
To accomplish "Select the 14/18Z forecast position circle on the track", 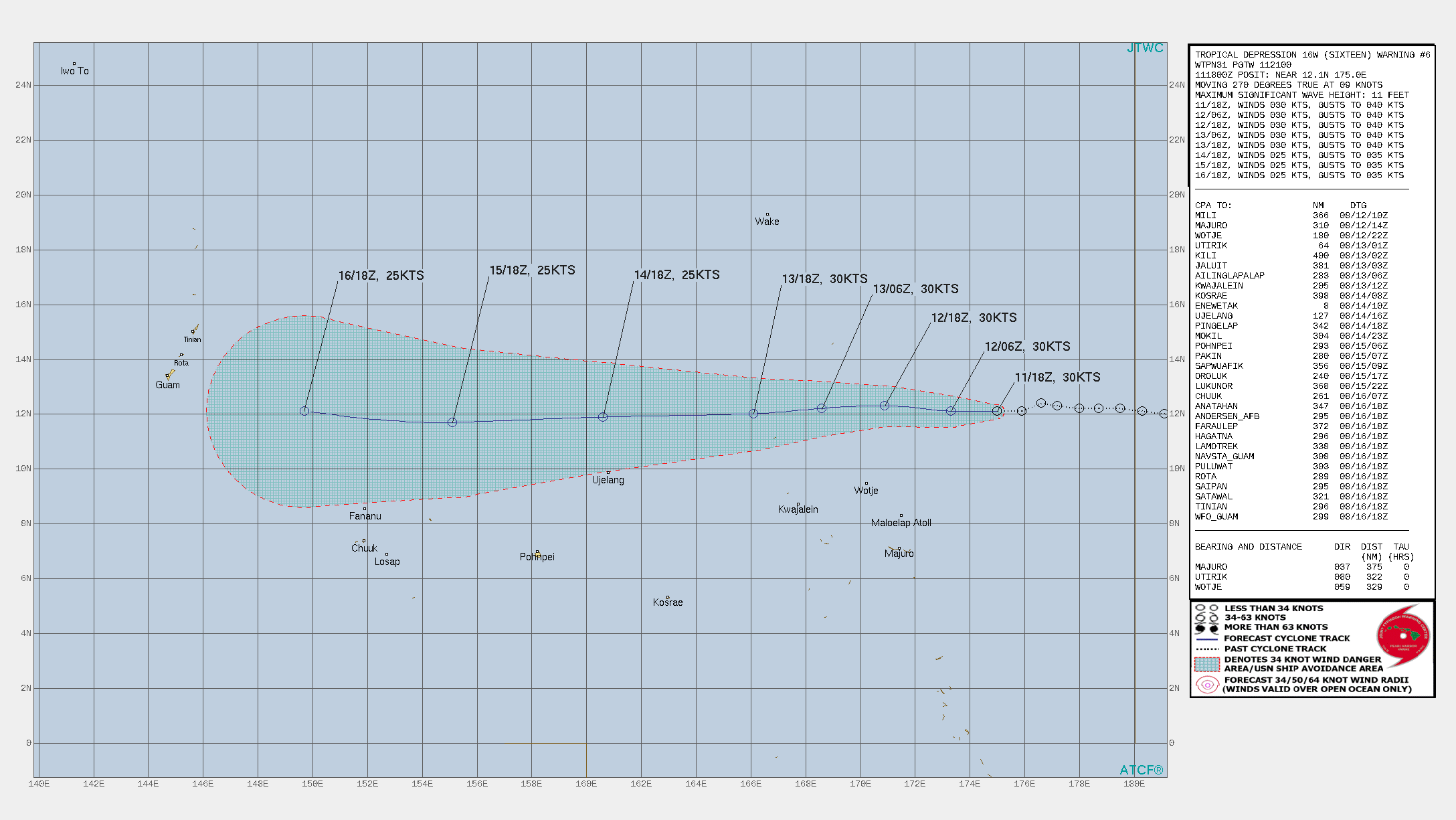I will pos(603,417).
